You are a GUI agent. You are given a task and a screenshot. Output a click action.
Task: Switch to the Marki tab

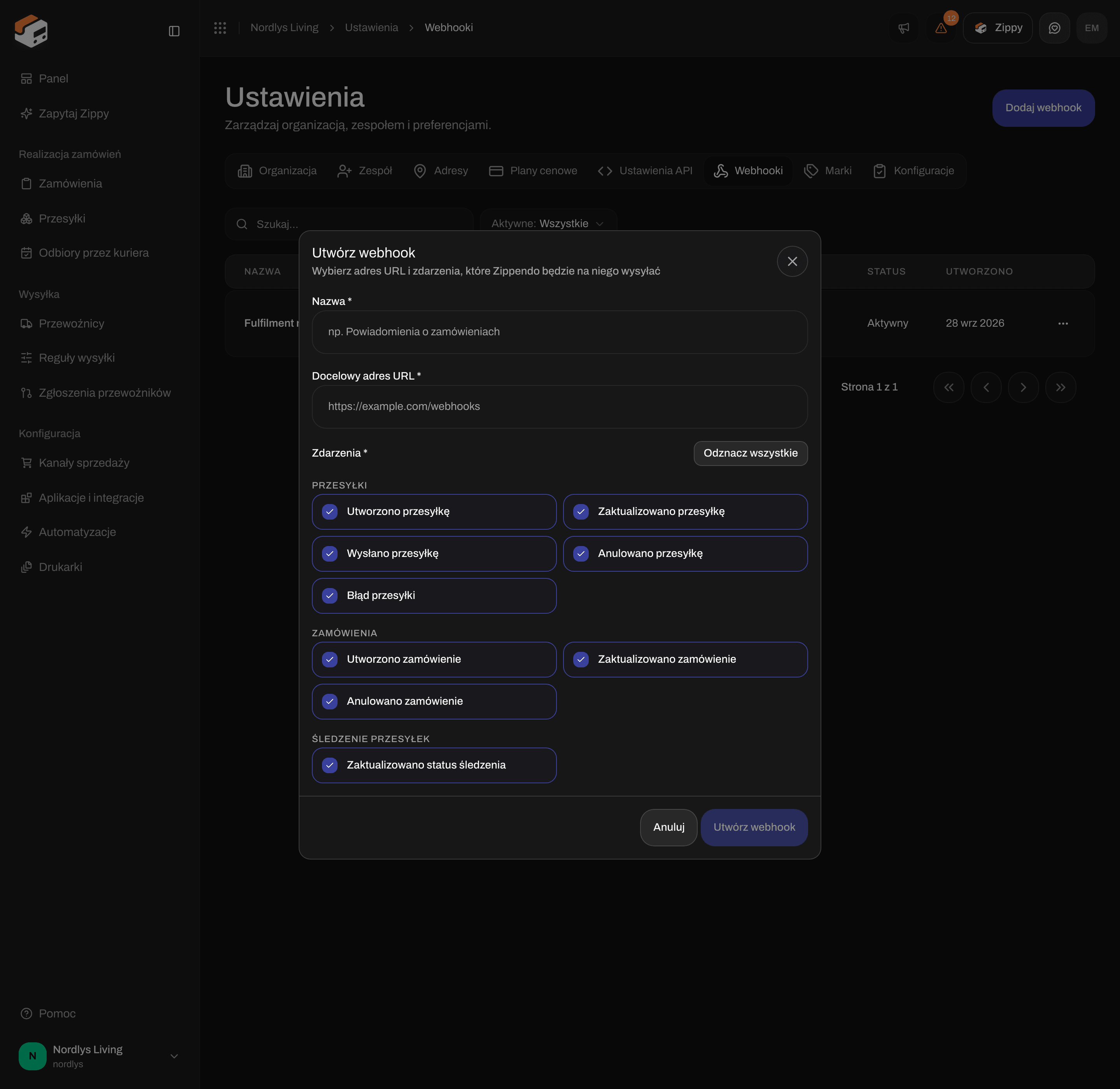tap(828, 171)
